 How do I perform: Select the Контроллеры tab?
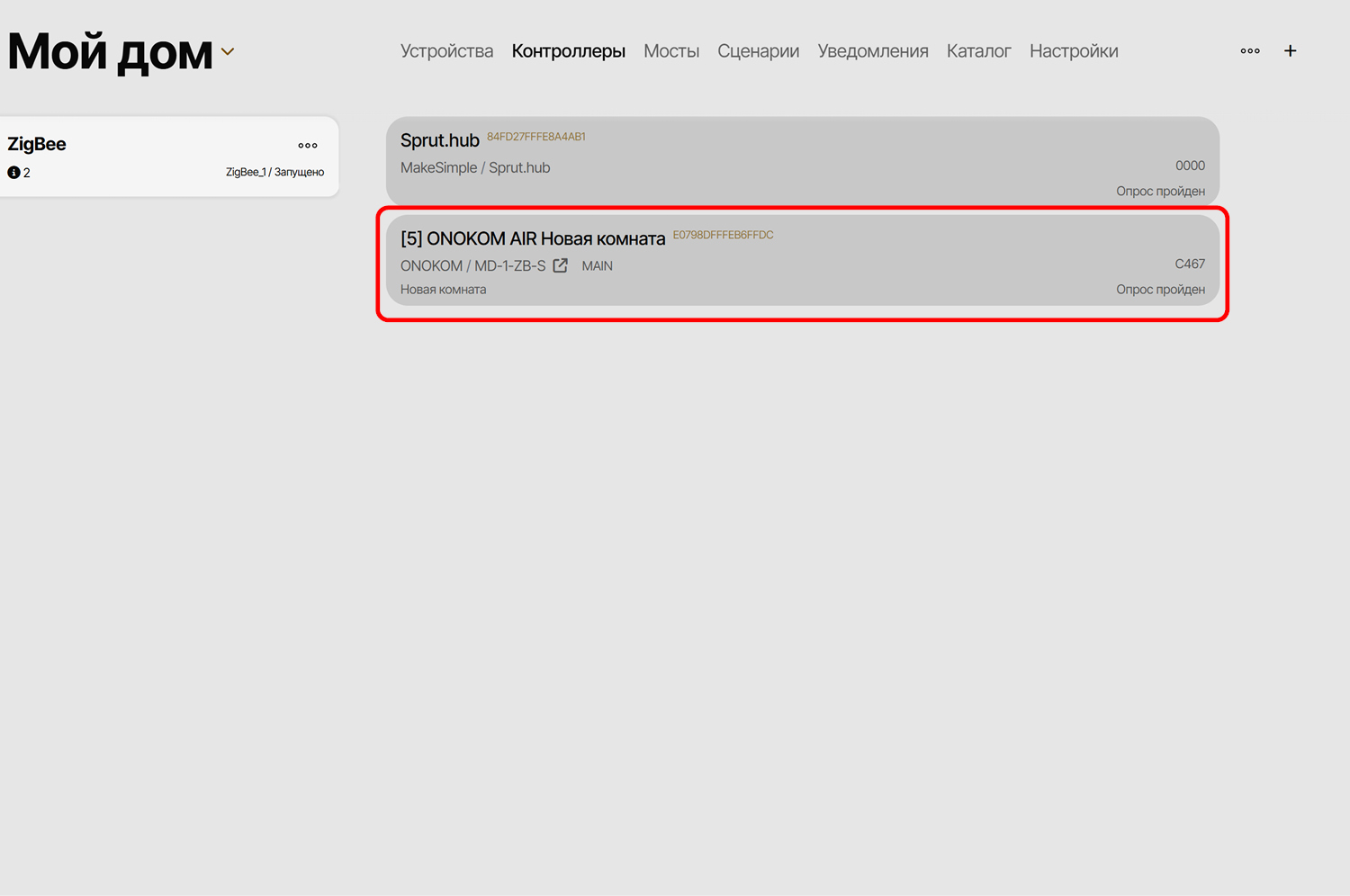[x=569, y=51]
